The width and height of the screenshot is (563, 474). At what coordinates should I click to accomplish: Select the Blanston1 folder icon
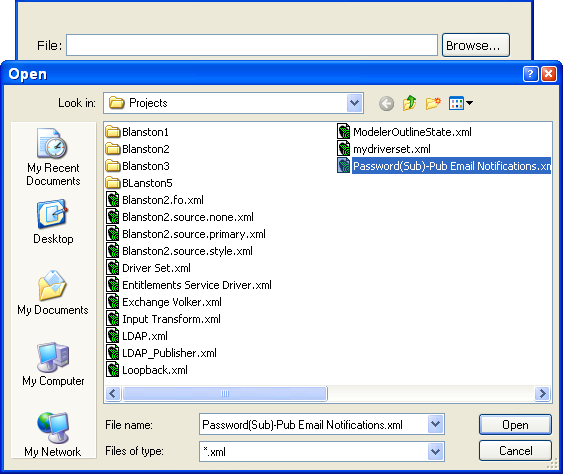(x=113, y=132)
